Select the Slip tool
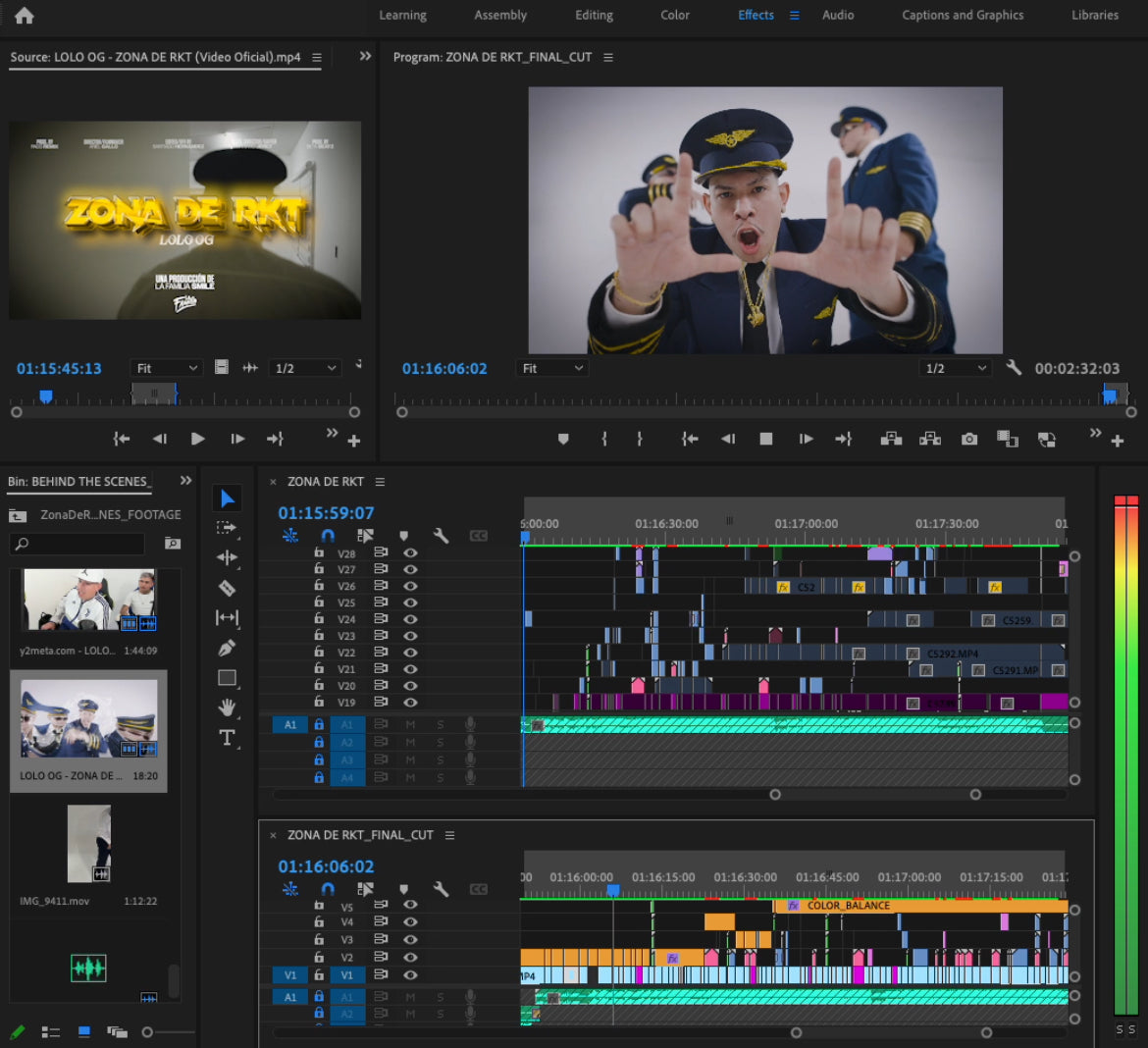1148x1048 pixels. coord(227,617)
